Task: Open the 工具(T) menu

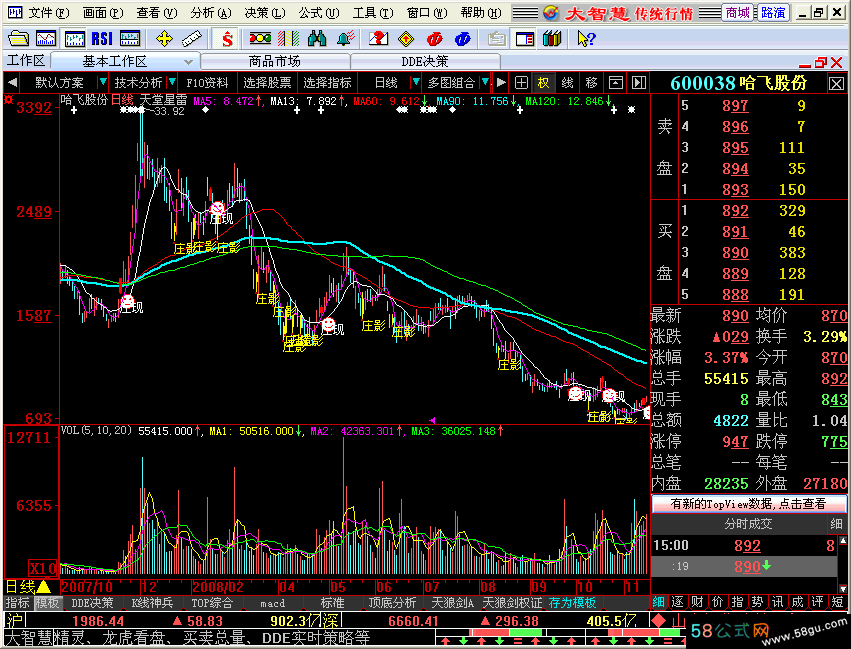Action: tap(373, 12)
